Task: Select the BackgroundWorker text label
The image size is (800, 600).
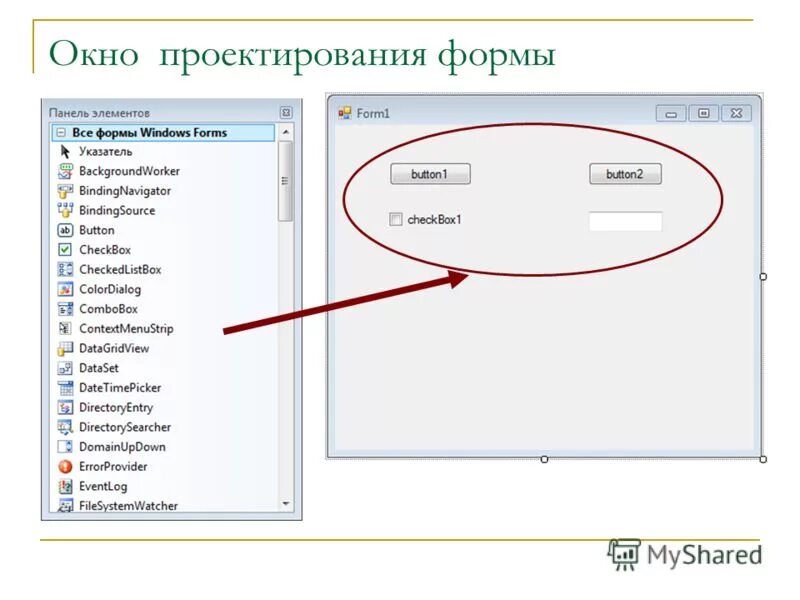Action: 129,171
